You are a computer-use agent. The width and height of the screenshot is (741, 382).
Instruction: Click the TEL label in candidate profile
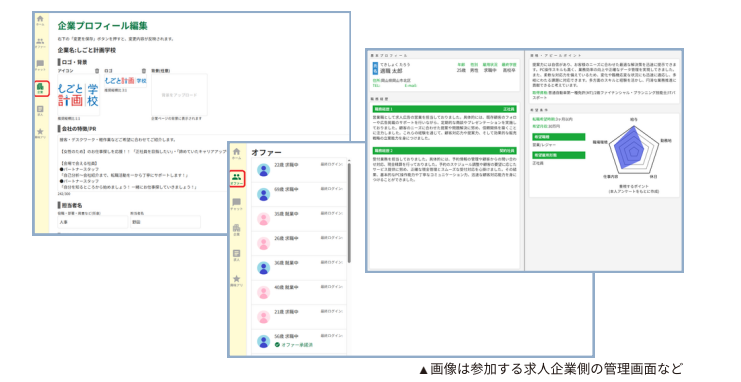377,86
